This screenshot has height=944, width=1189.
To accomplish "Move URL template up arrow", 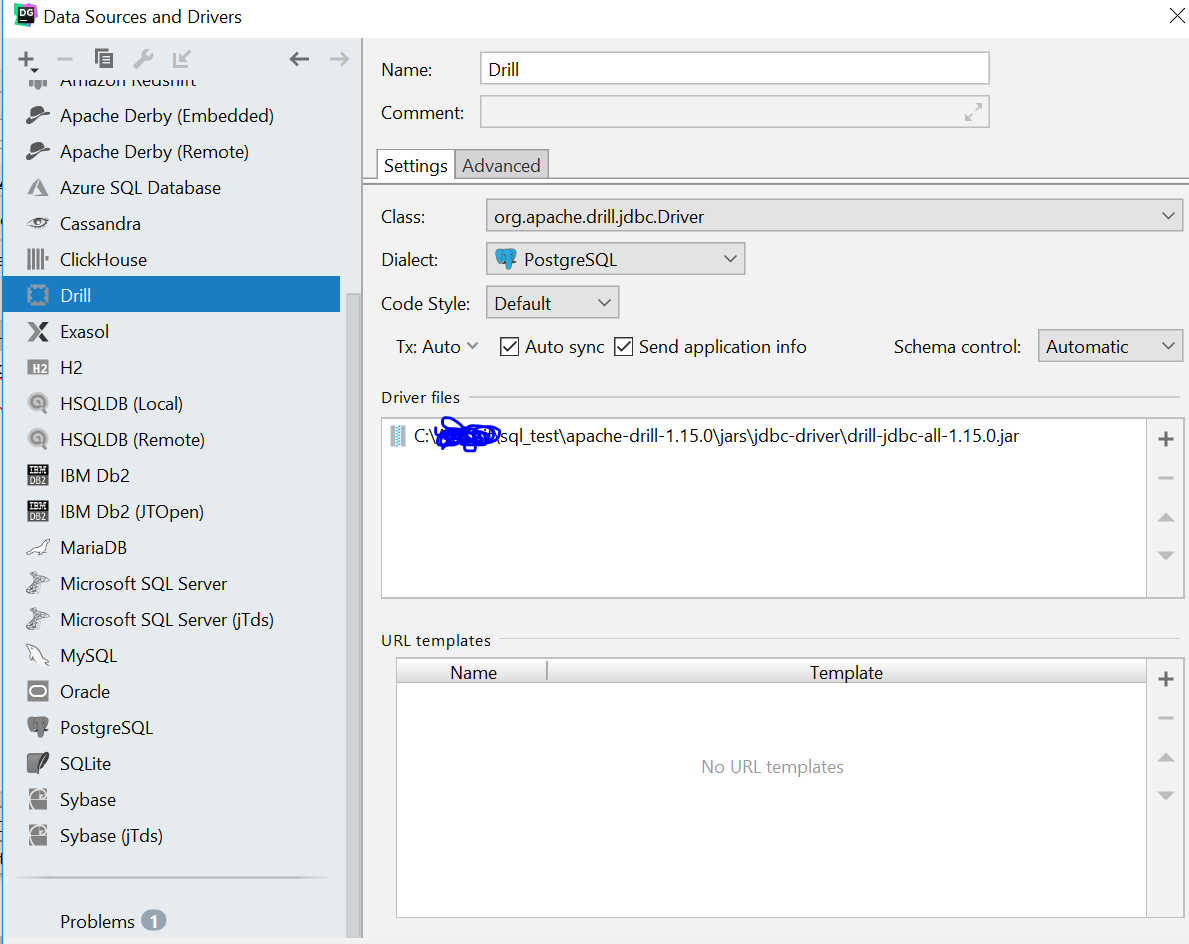I will [1165, 757].
